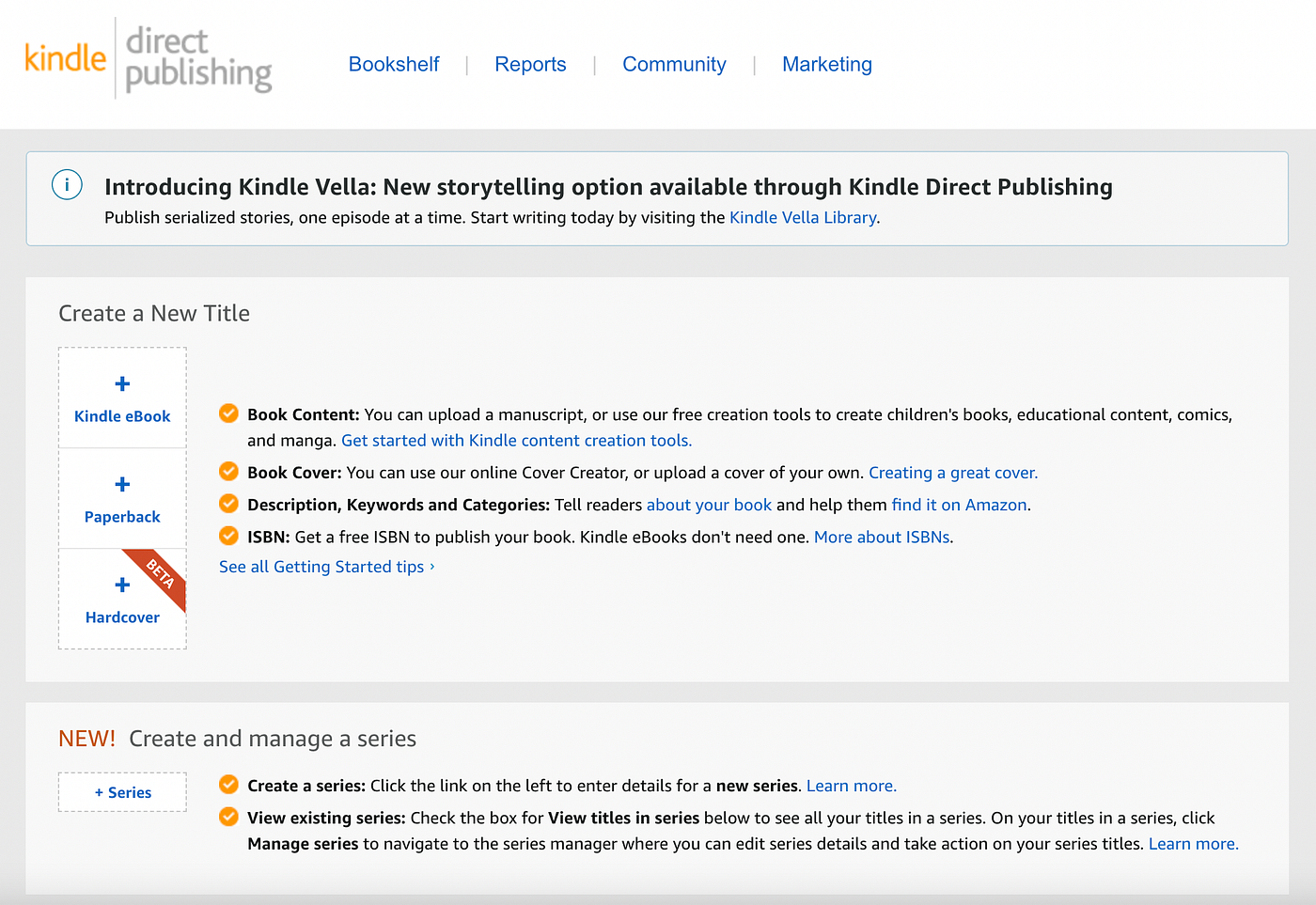Create a new Kindle eBook title

[x=122, y=398]
